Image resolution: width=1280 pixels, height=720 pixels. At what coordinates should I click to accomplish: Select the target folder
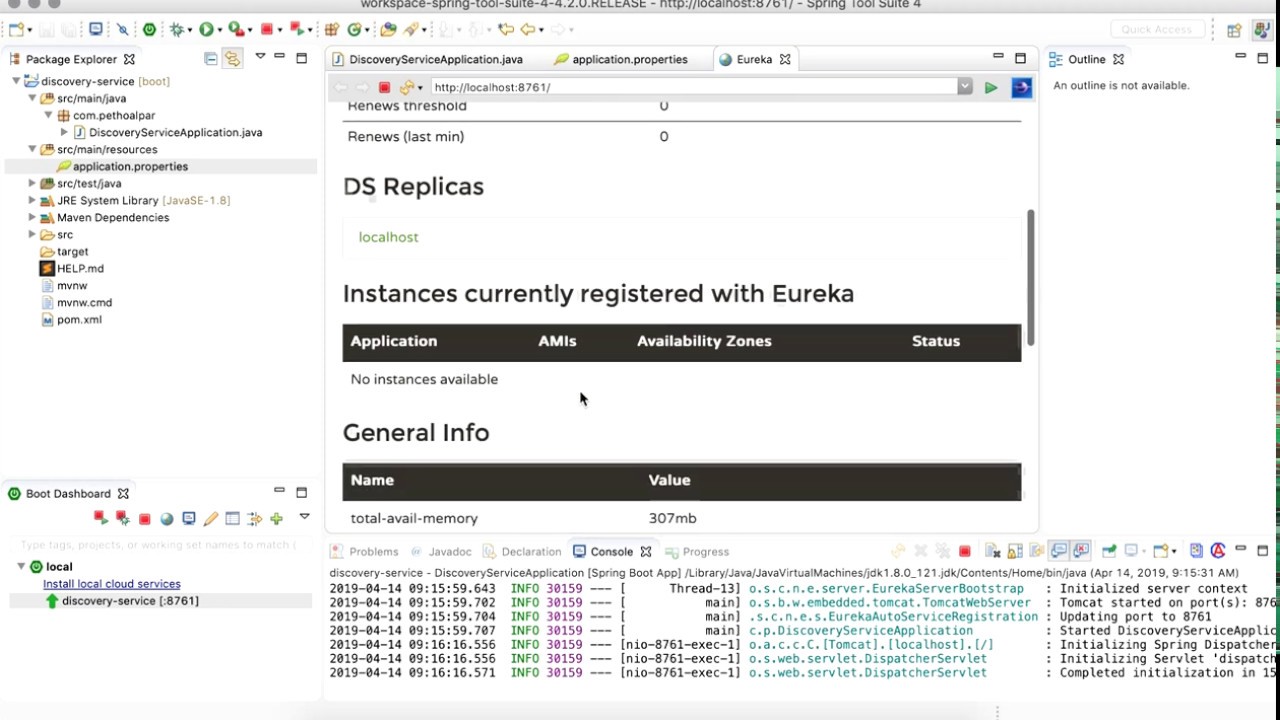click(72, 251)
